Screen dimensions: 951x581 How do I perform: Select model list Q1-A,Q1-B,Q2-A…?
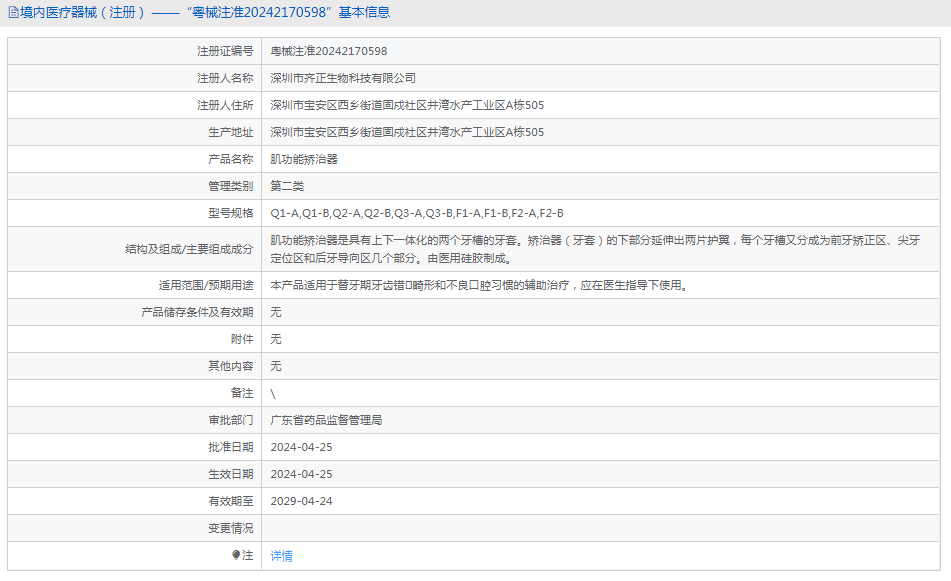[417, 213]
